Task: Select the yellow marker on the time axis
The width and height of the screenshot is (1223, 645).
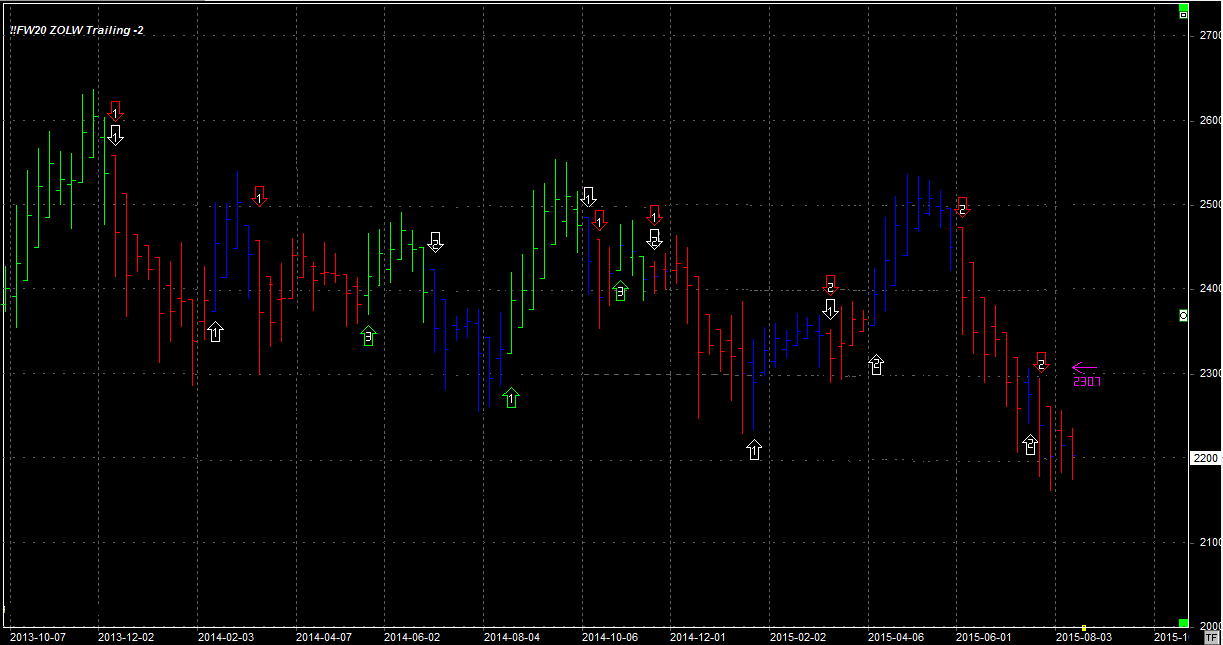Action: point(1084,628)
